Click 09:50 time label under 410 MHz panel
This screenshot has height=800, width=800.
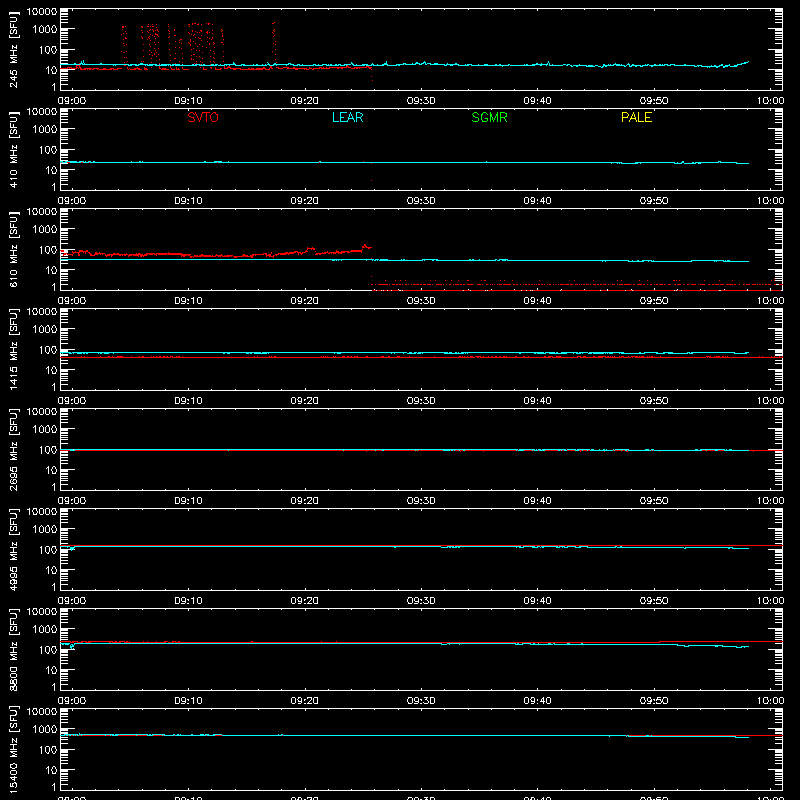point(654,201)
